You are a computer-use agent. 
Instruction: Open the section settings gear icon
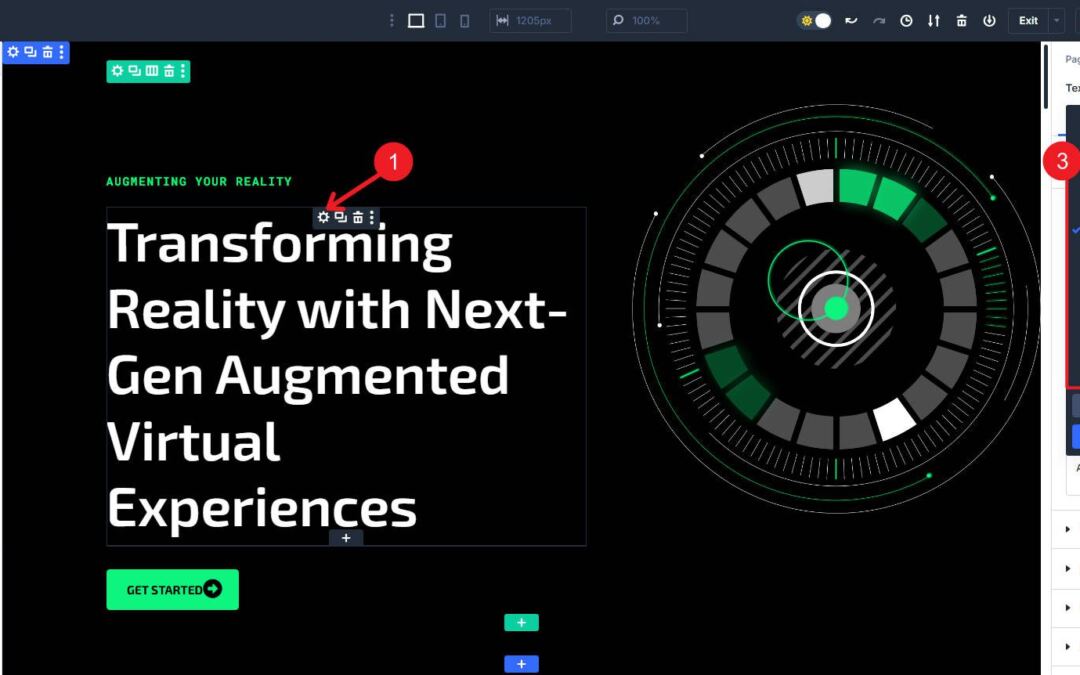(13, 52)
